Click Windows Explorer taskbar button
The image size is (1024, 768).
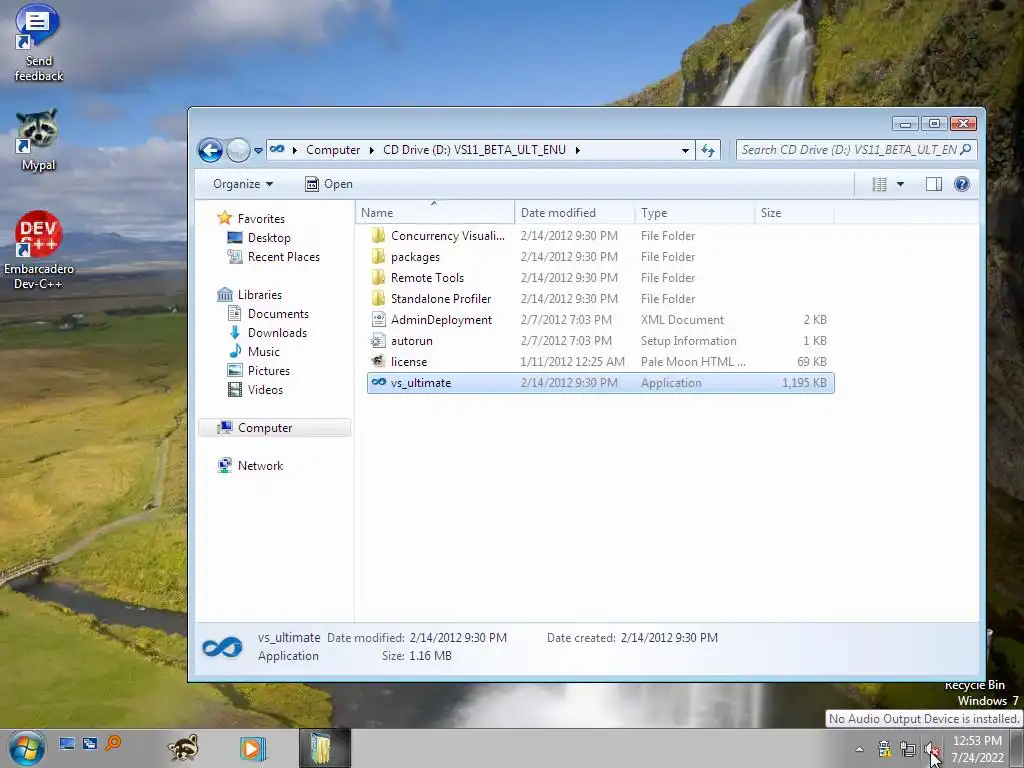(325, 748)
